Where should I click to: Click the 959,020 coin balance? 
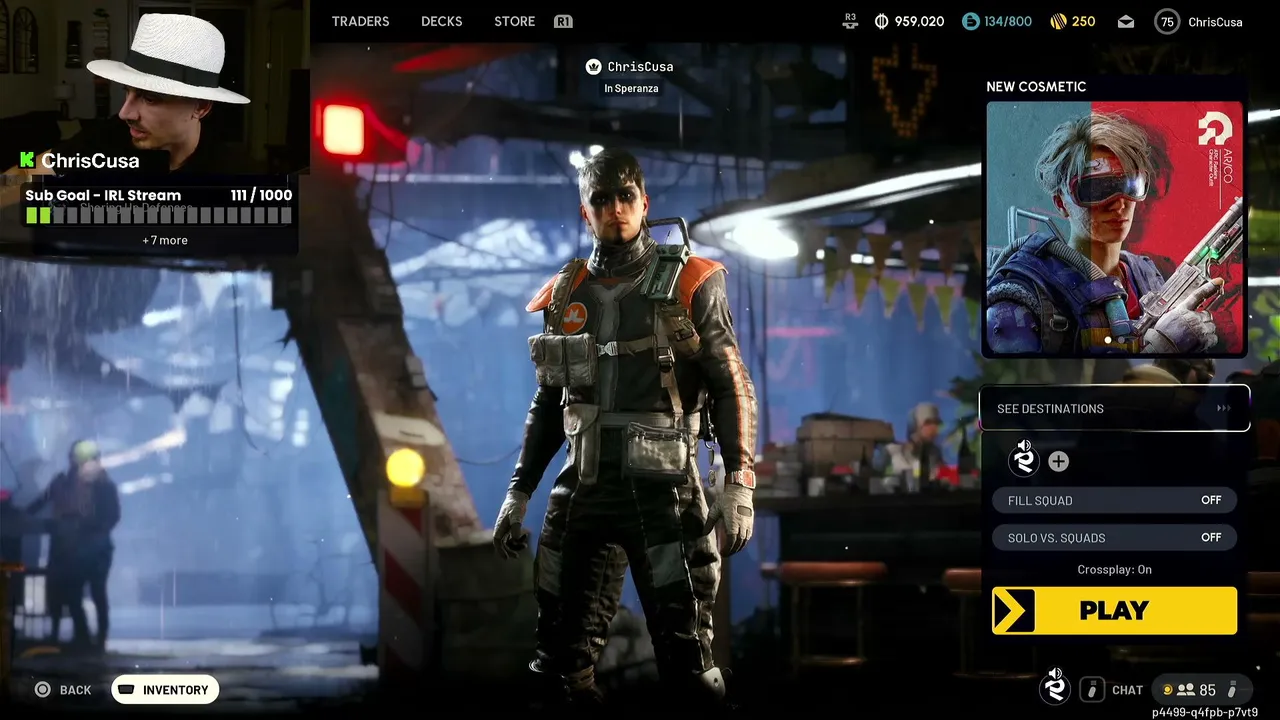tap(920, 21)
